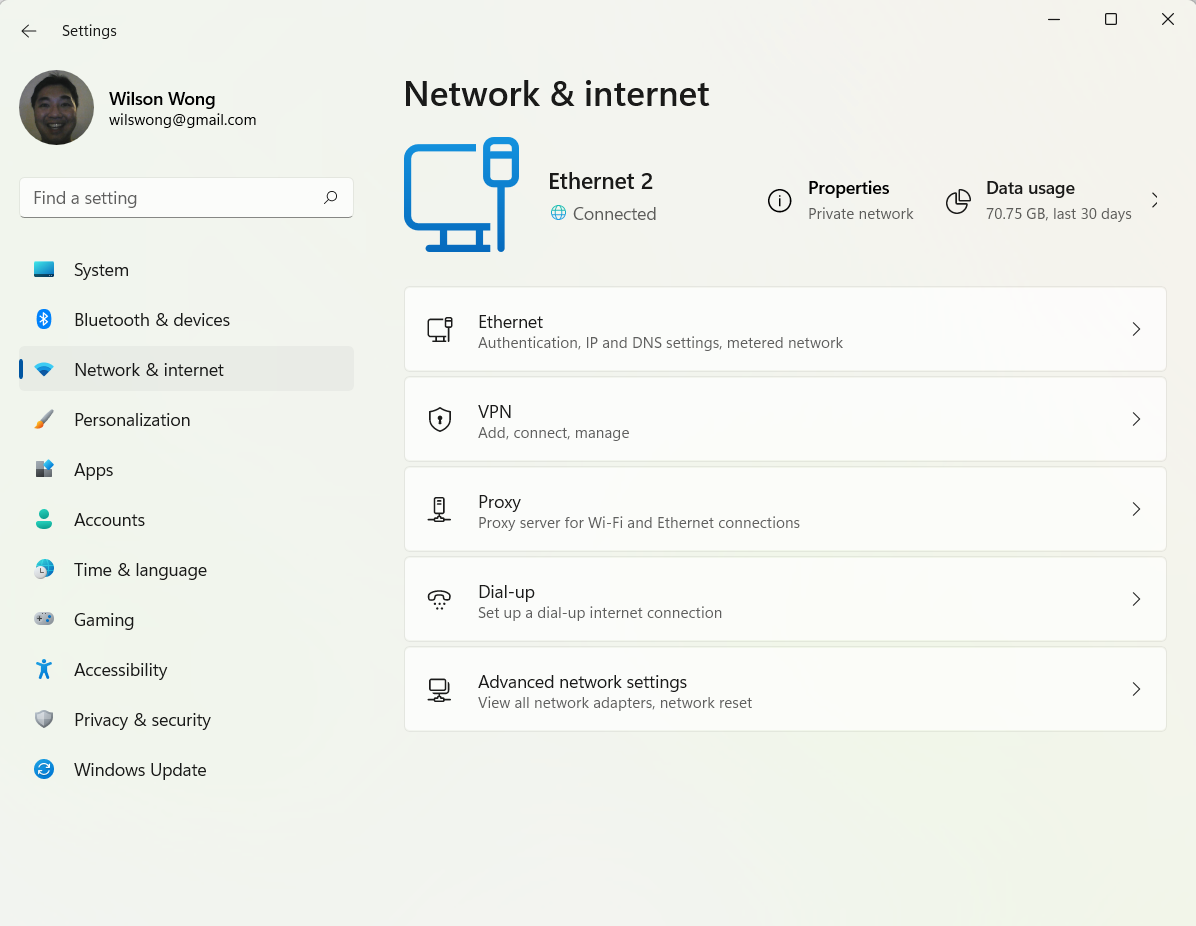1196x926 pixels.
Task: Switch to Windows Update page
Action: tap(186, 769)
